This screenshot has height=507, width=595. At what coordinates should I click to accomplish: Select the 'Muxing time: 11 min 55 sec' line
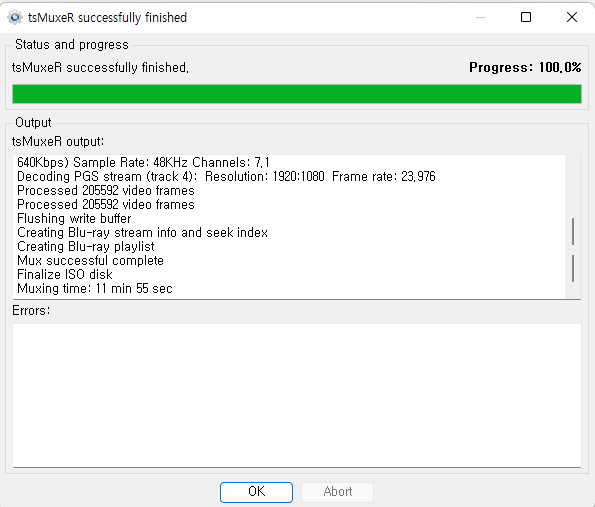95,288
